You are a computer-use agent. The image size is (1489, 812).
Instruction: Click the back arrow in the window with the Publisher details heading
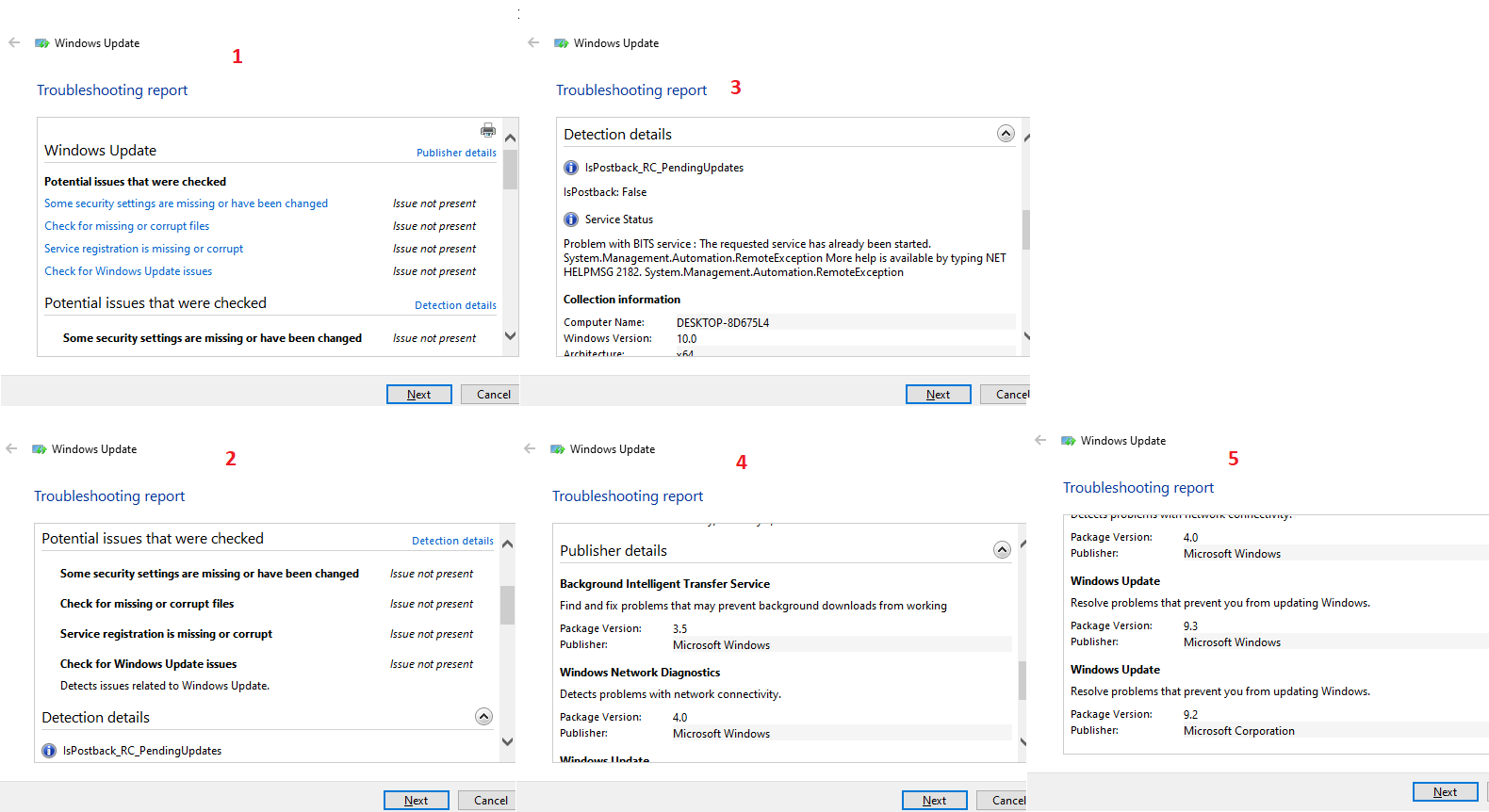[530, 448]
